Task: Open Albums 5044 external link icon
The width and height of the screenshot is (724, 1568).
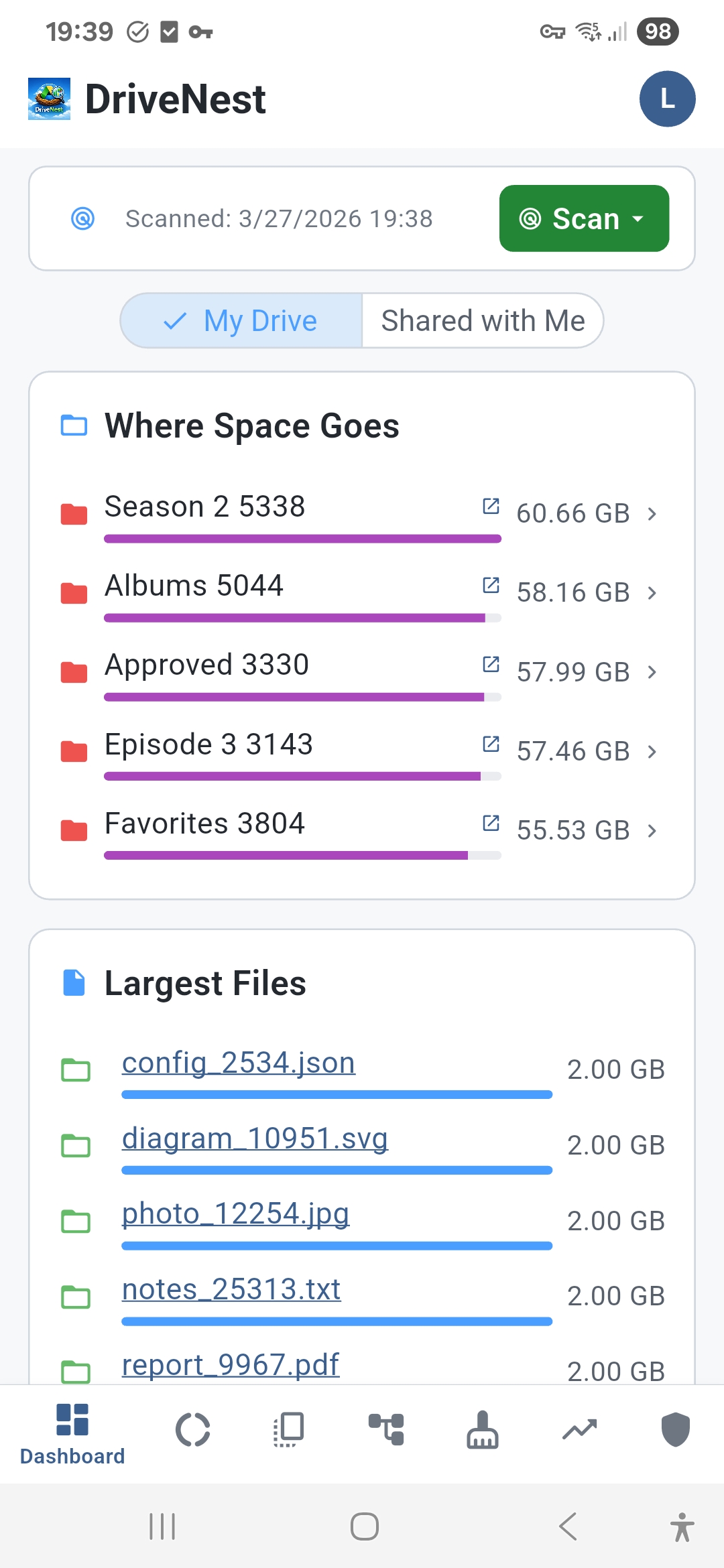Action: (491, 586)
